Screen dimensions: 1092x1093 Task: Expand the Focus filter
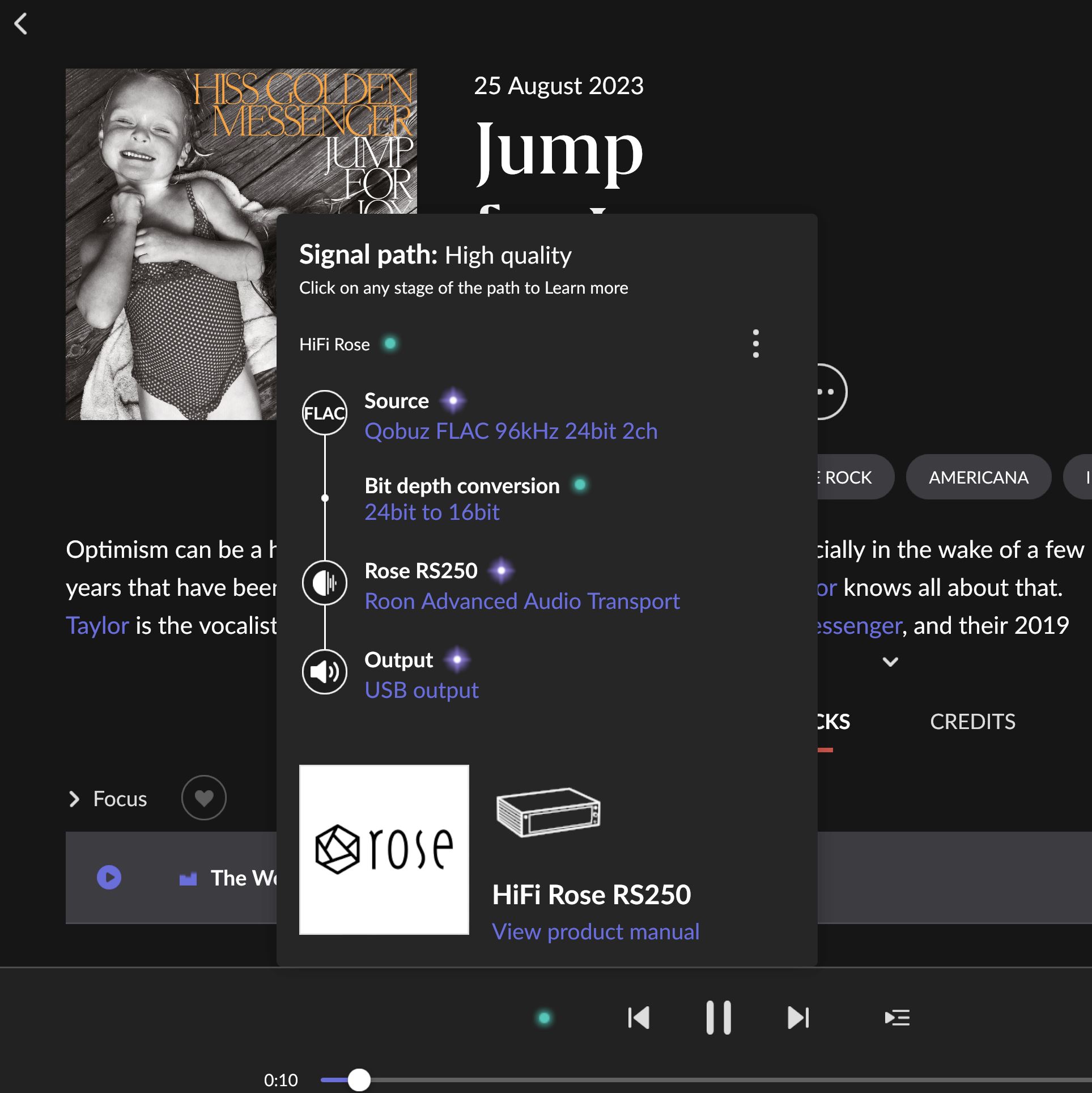108,799
